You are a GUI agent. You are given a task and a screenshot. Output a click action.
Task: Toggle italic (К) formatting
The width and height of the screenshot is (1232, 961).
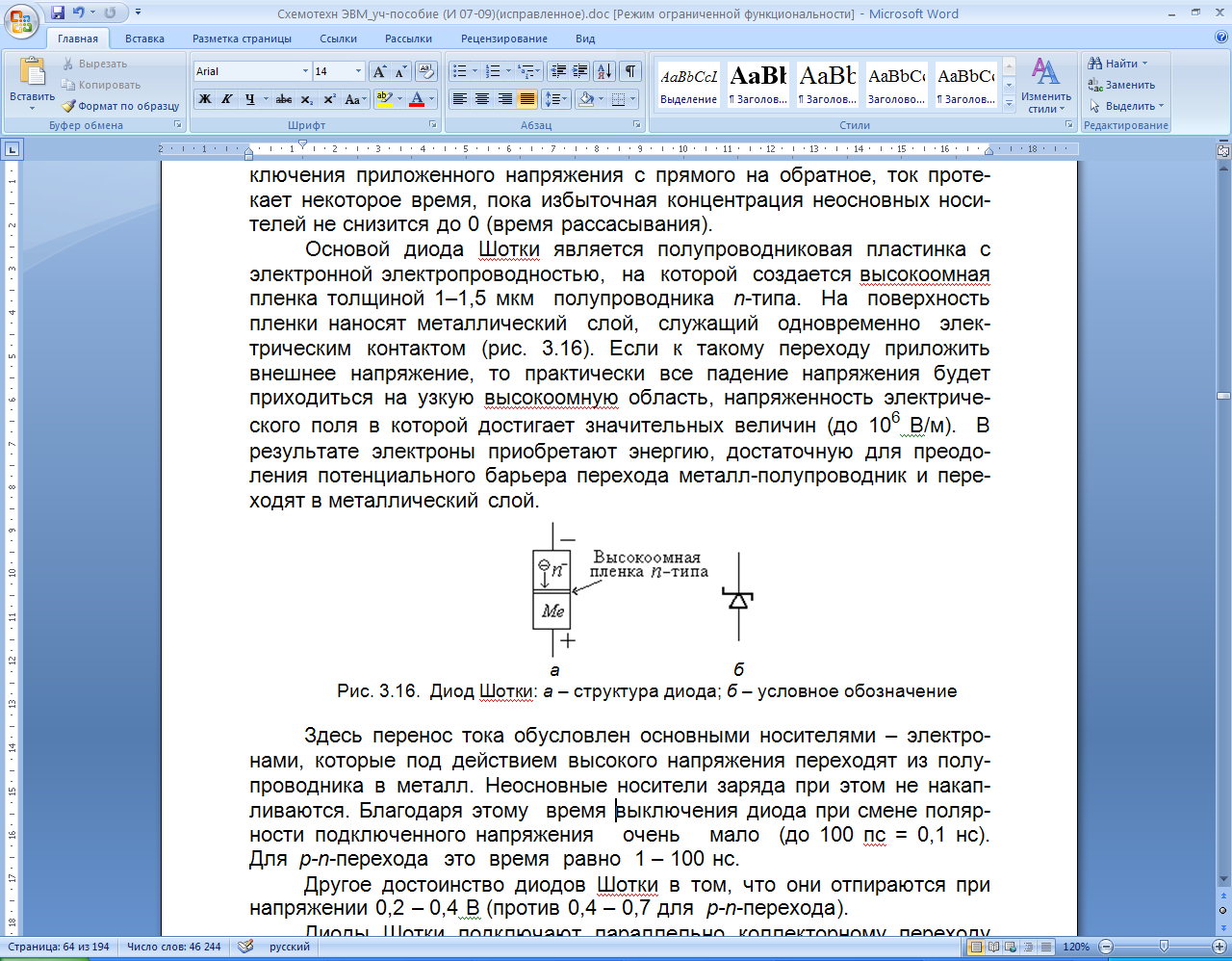point(227,99)
